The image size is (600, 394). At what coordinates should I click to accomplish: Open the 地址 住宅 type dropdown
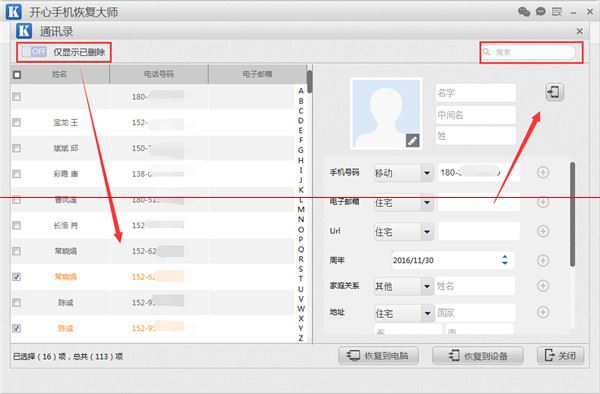click(x=404, y=313)
